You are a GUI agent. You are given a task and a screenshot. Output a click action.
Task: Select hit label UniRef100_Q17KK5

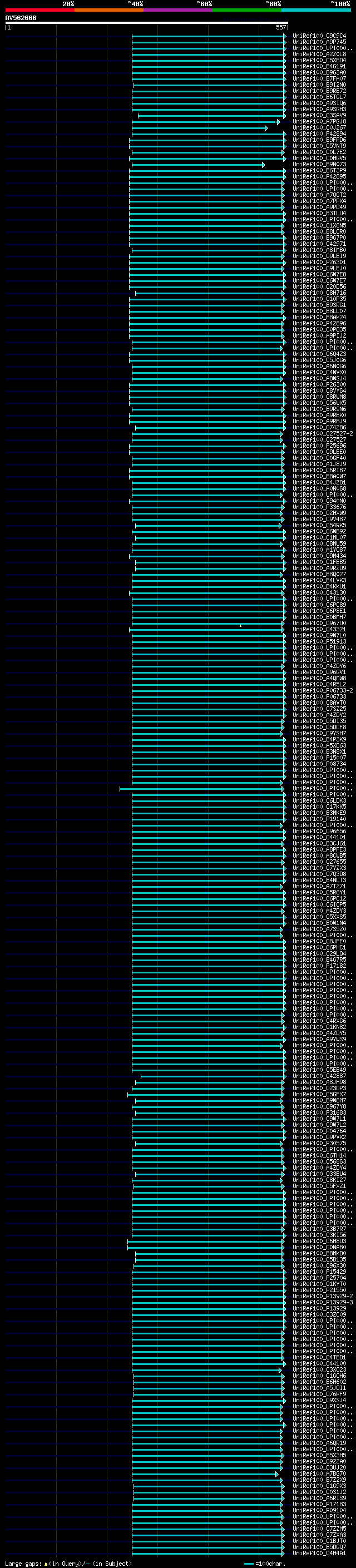tap(319, 807)
